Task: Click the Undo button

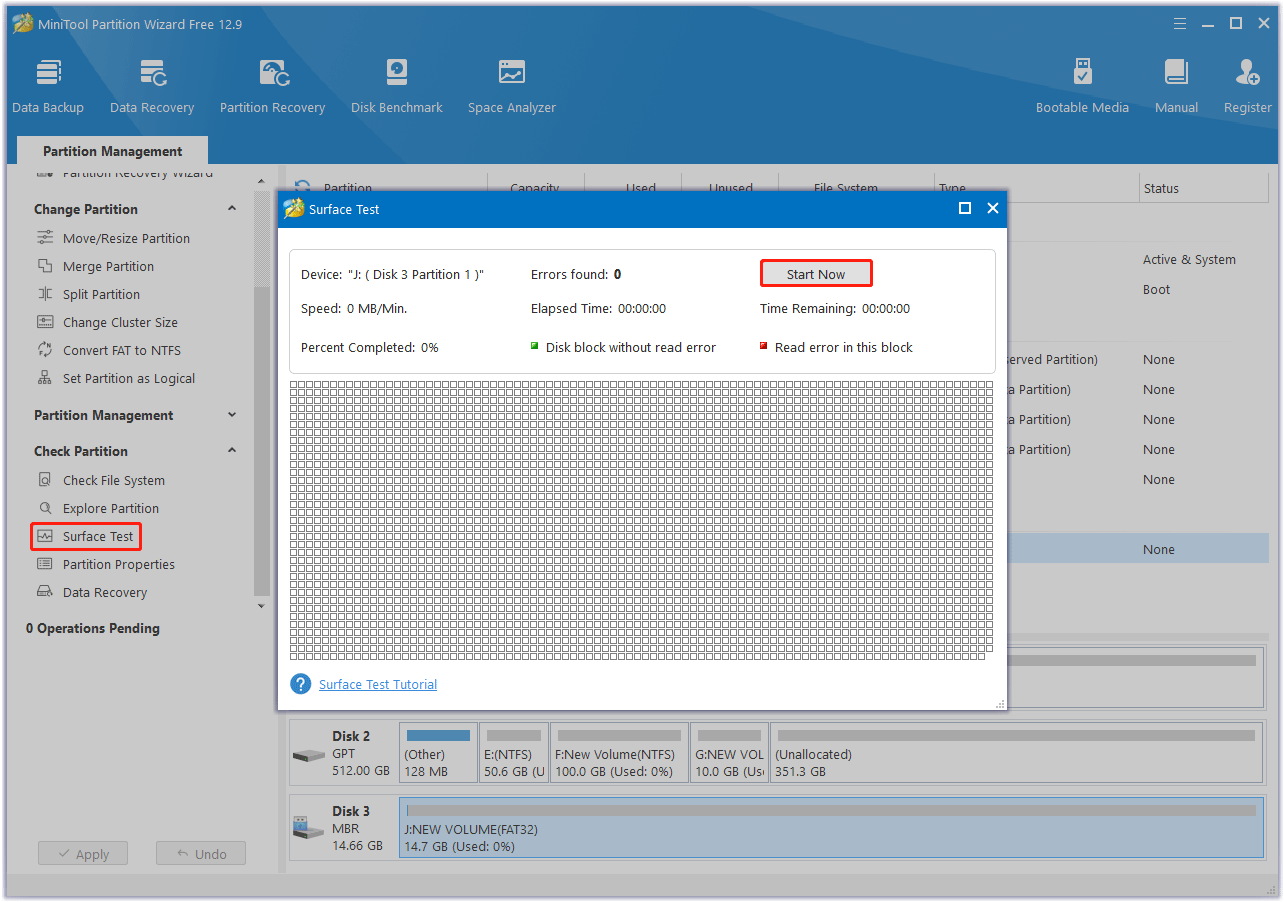Action: click(200, 854)
